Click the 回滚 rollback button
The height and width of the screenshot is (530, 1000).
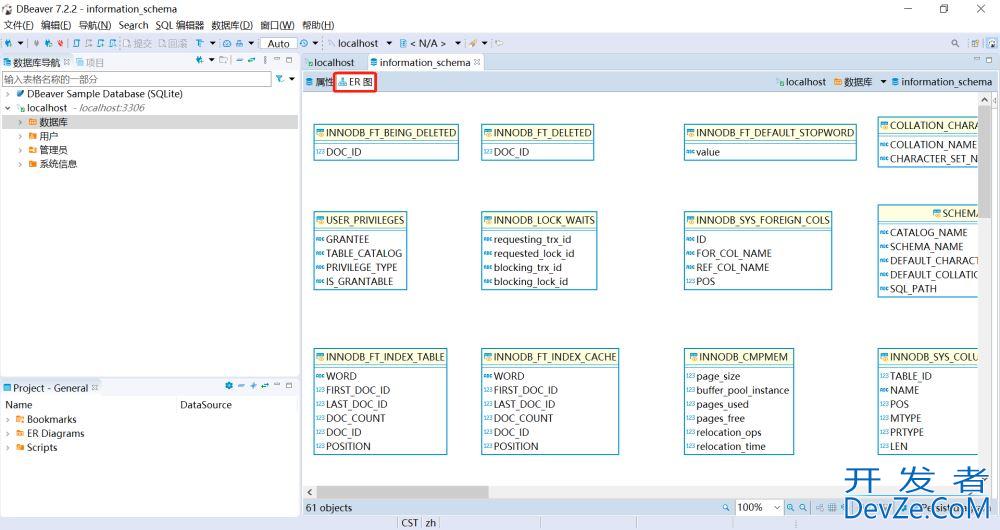click(x=172, y=43)
